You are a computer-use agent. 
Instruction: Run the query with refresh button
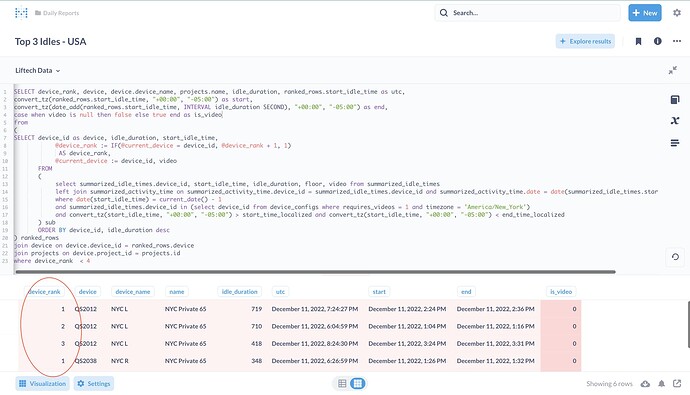click(675, 256)
